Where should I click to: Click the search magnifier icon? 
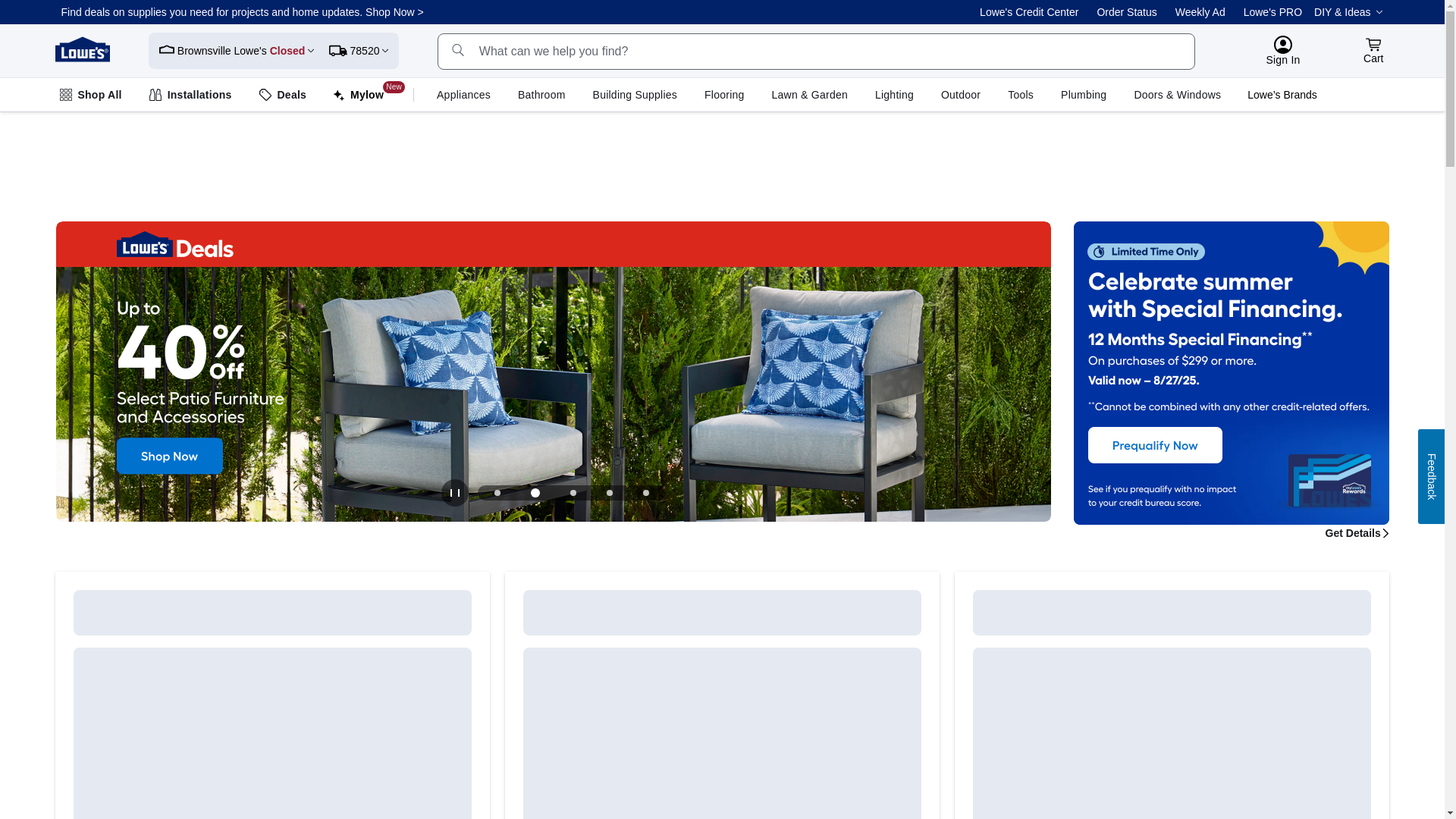(458, 50)
